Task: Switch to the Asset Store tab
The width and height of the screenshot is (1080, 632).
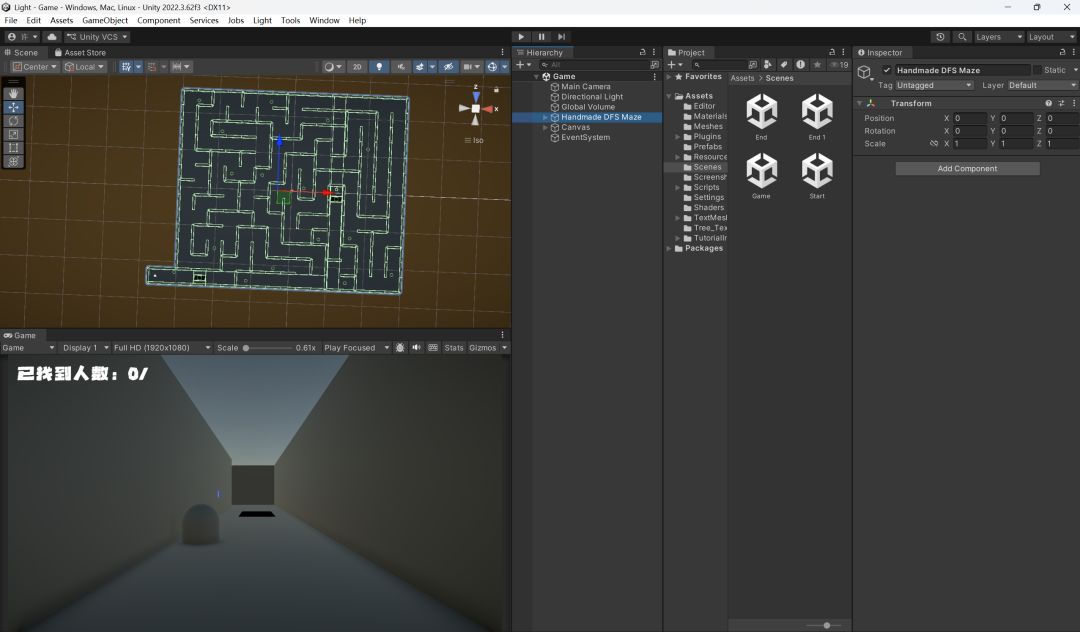Action: (80, 52)
